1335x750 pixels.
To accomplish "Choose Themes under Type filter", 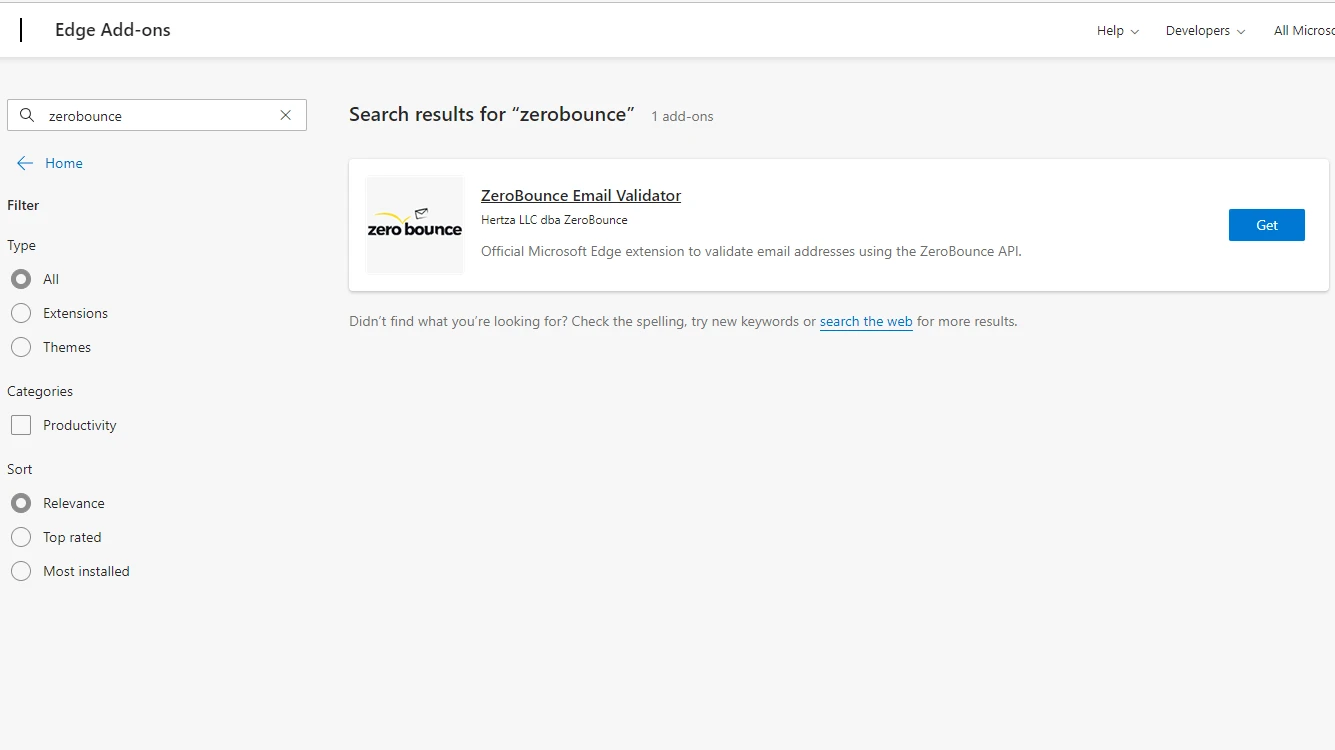I will point(21,347).
